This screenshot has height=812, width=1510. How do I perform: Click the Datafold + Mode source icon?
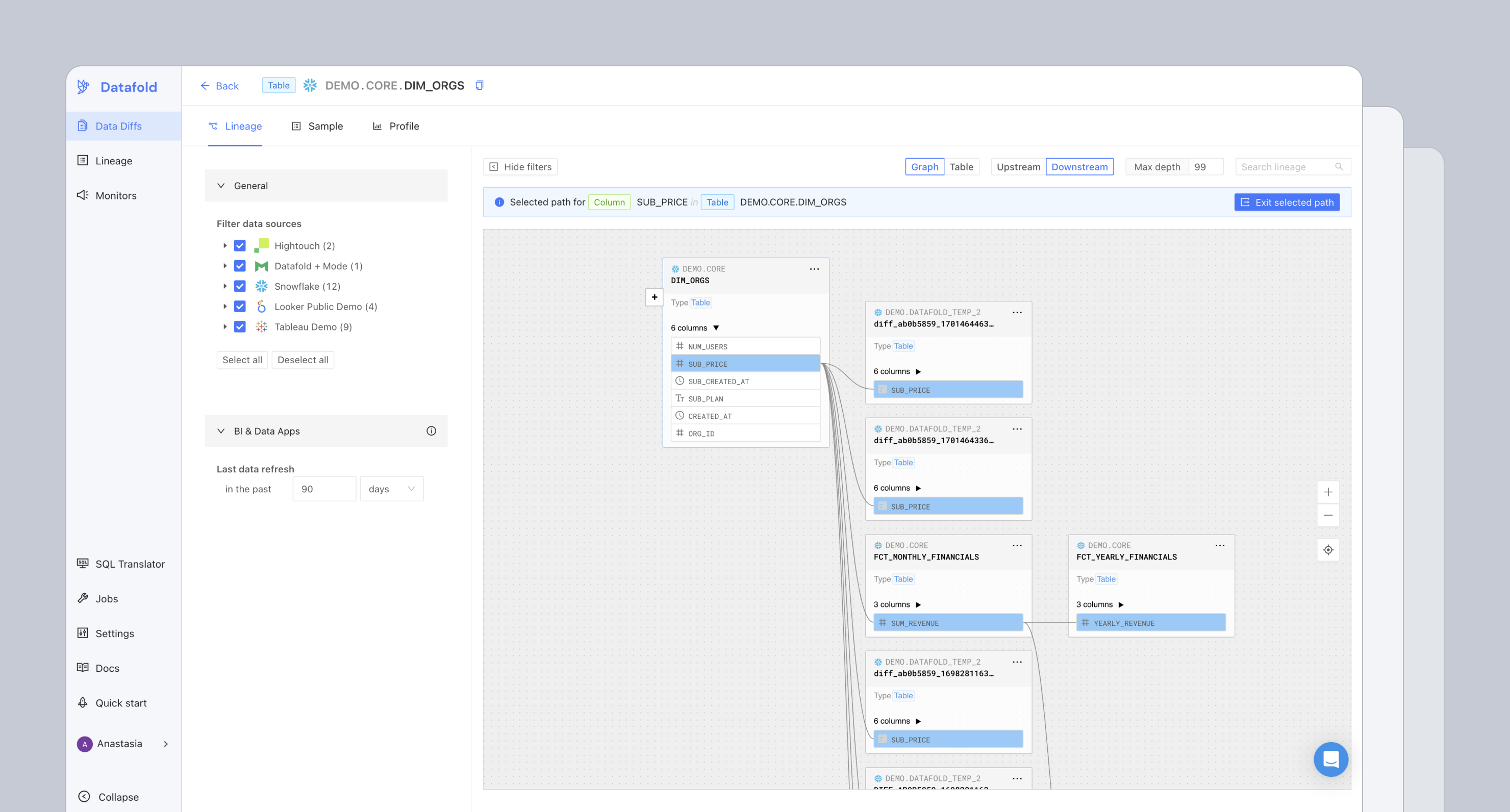261,266
